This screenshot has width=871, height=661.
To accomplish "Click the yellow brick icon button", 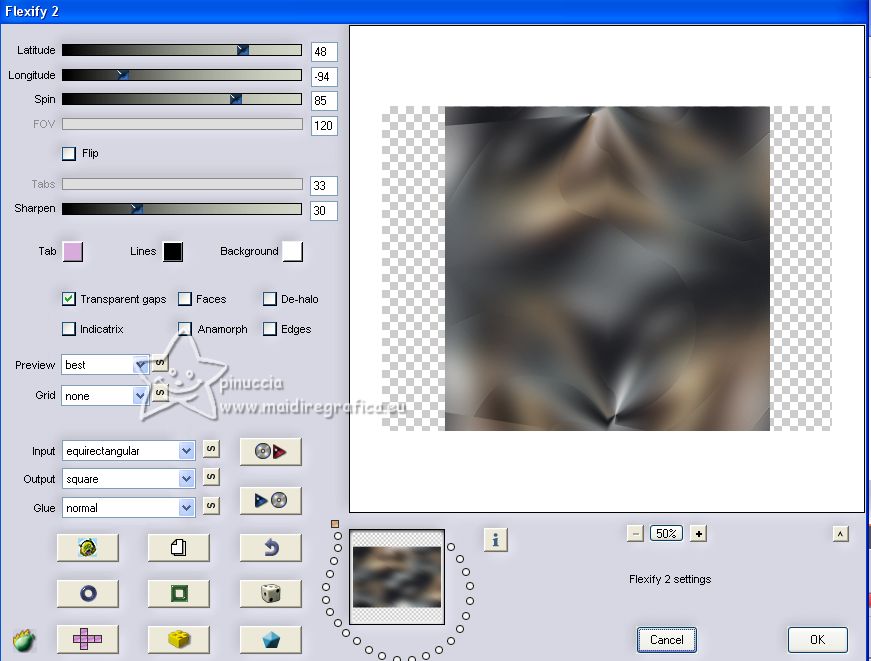I will pos(179,639).
